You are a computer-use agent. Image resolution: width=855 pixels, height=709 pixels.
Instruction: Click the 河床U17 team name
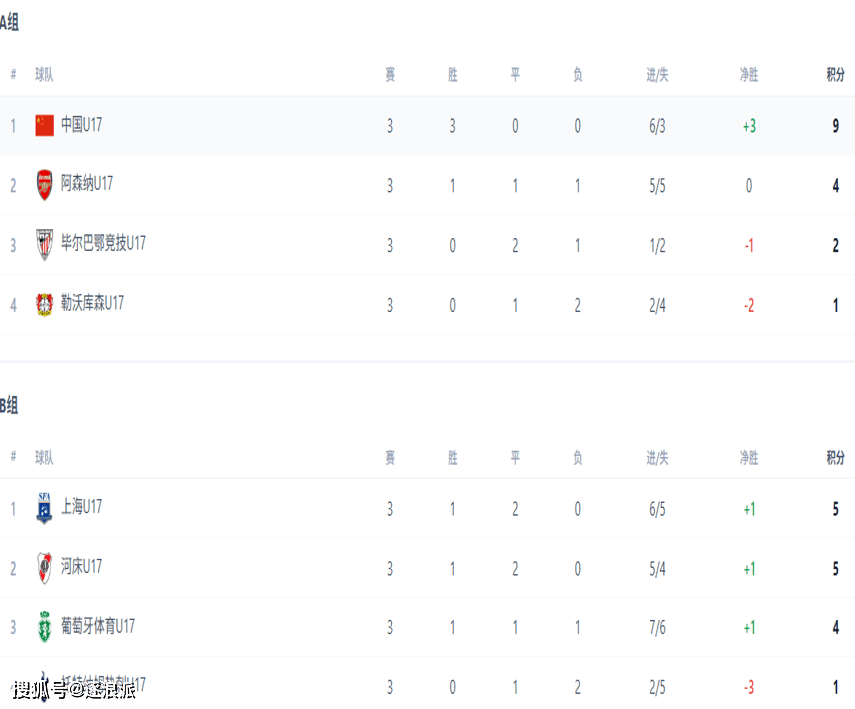point(81,567)
